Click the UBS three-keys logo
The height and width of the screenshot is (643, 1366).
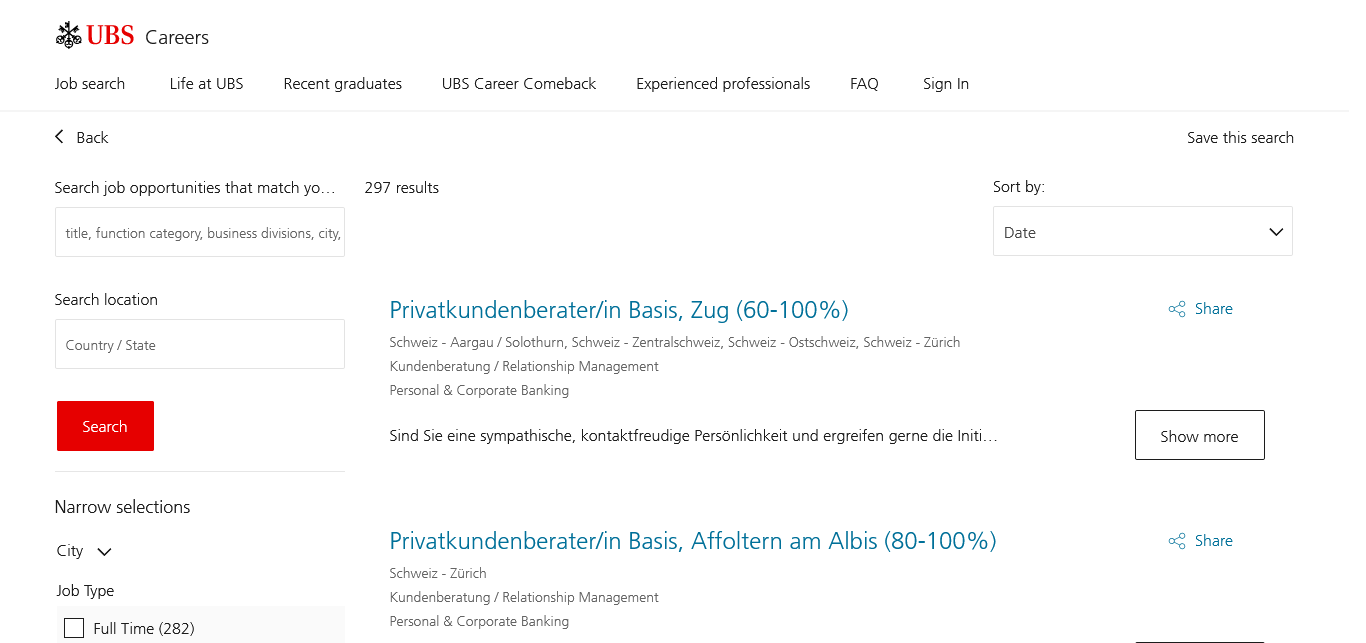pos(69,36)
